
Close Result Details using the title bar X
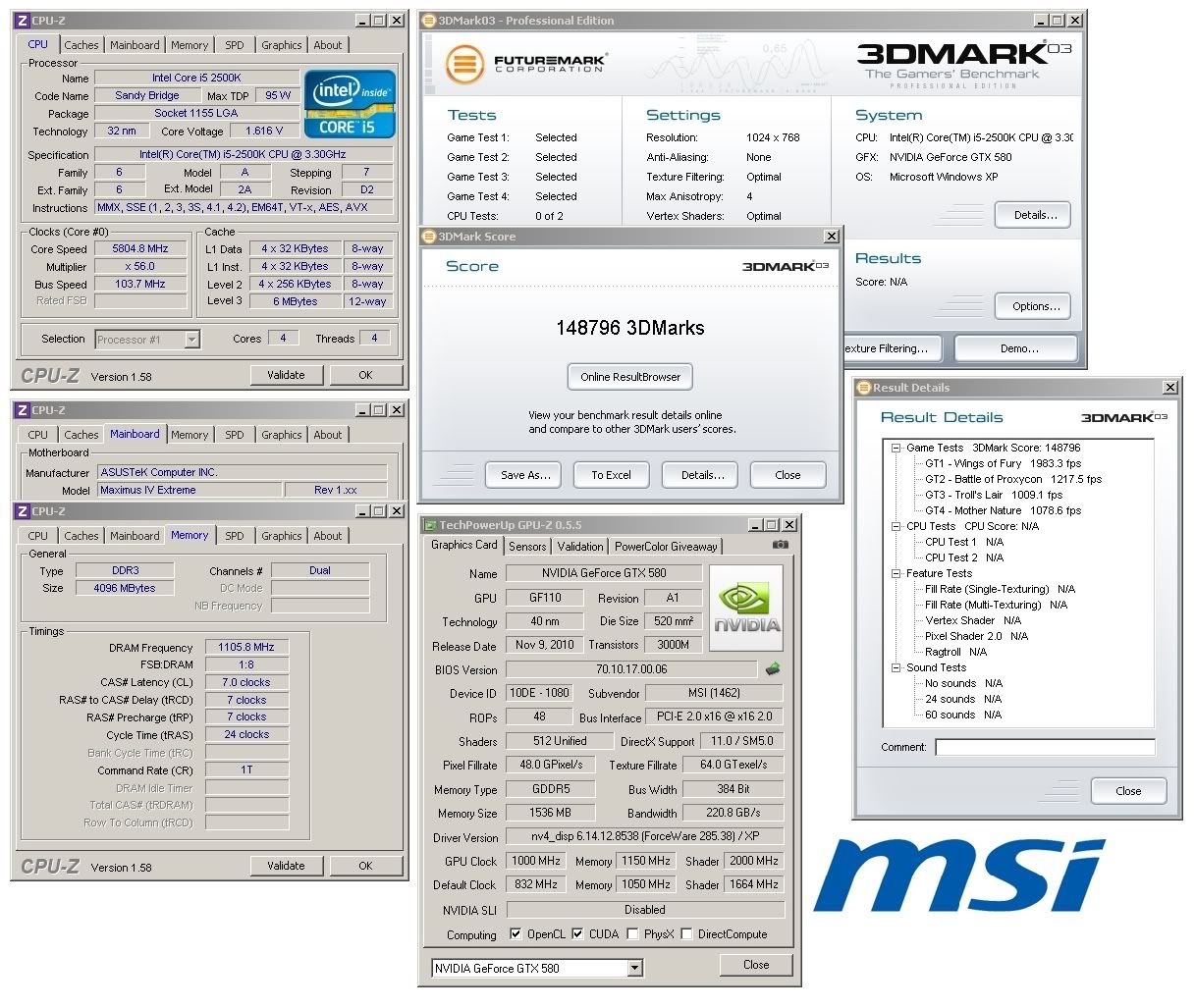1169,388
